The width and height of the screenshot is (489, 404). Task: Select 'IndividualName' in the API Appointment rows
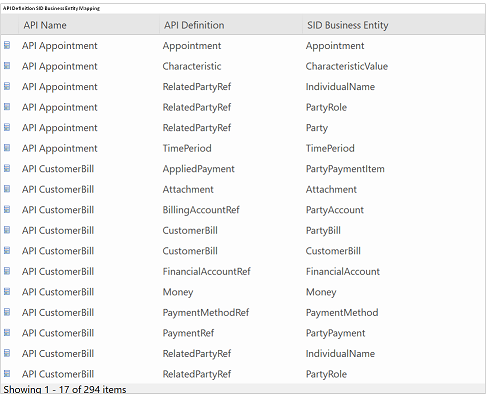(x=340, y=87)
